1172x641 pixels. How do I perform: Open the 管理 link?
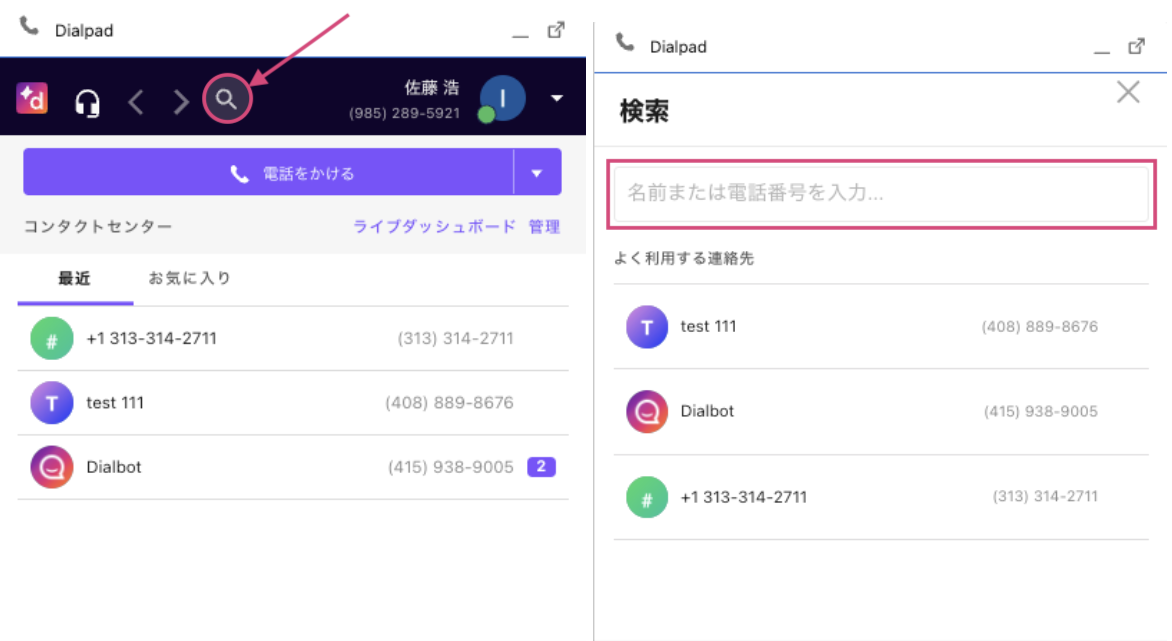544,227
